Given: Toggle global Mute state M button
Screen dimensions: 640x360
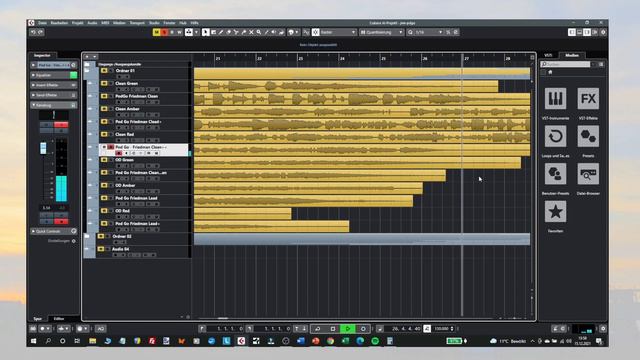Looking at the screenshot, I should [157, 32].
